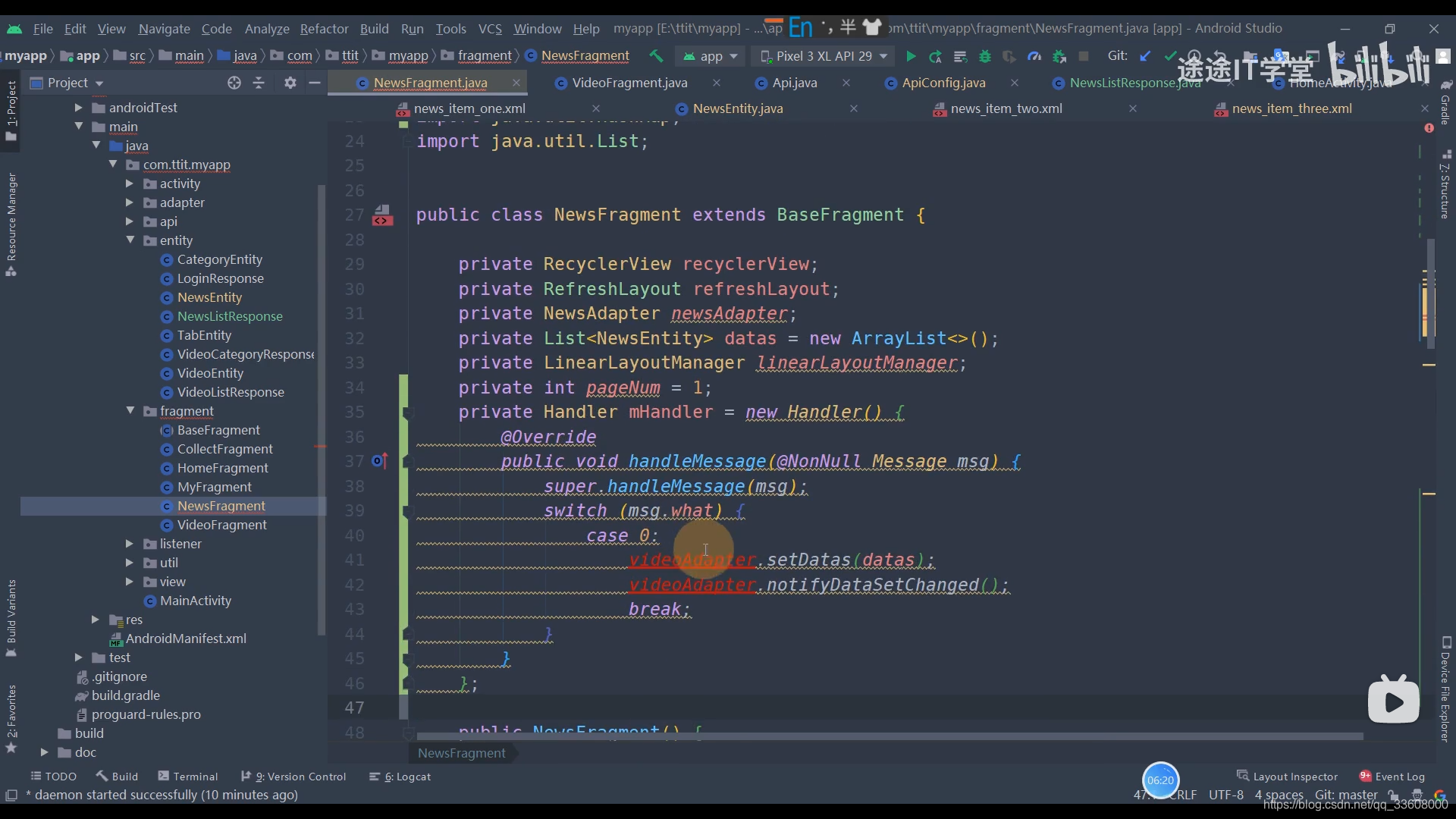Toggle the TODO tool window

coord(53,777)
